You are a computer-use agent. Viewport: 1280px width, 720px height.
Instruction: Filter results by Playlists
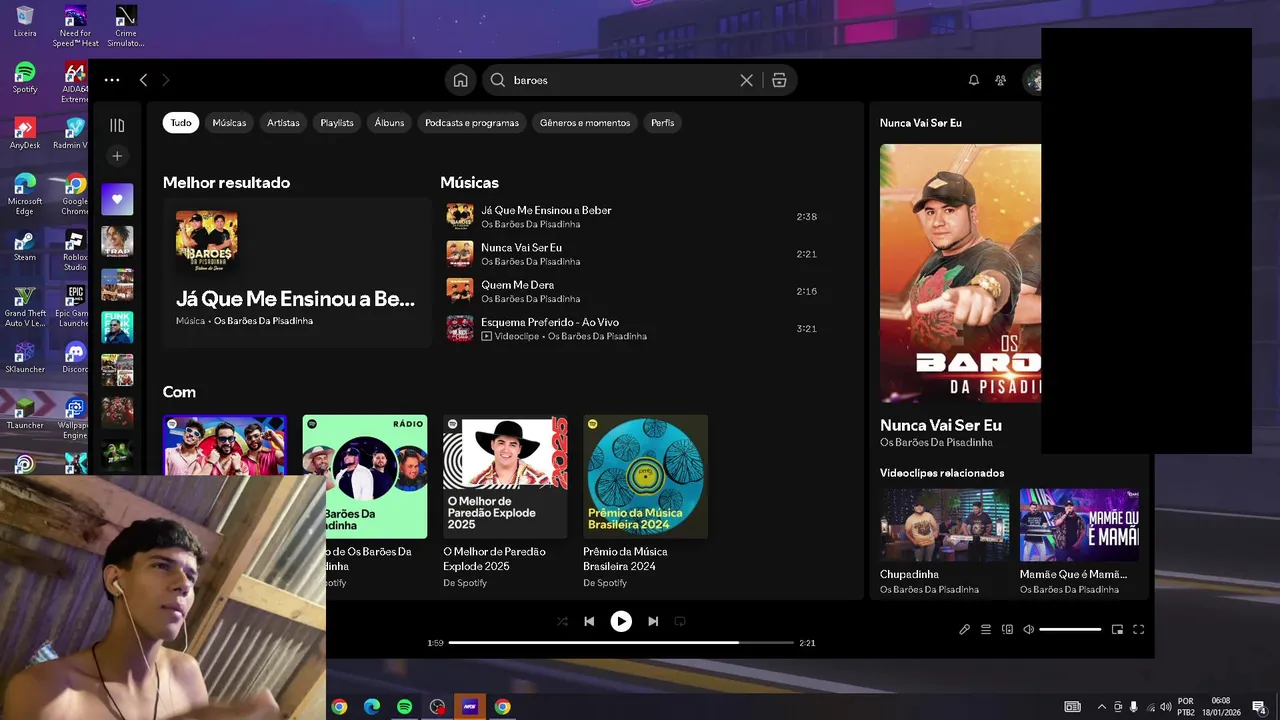[337, 123]
